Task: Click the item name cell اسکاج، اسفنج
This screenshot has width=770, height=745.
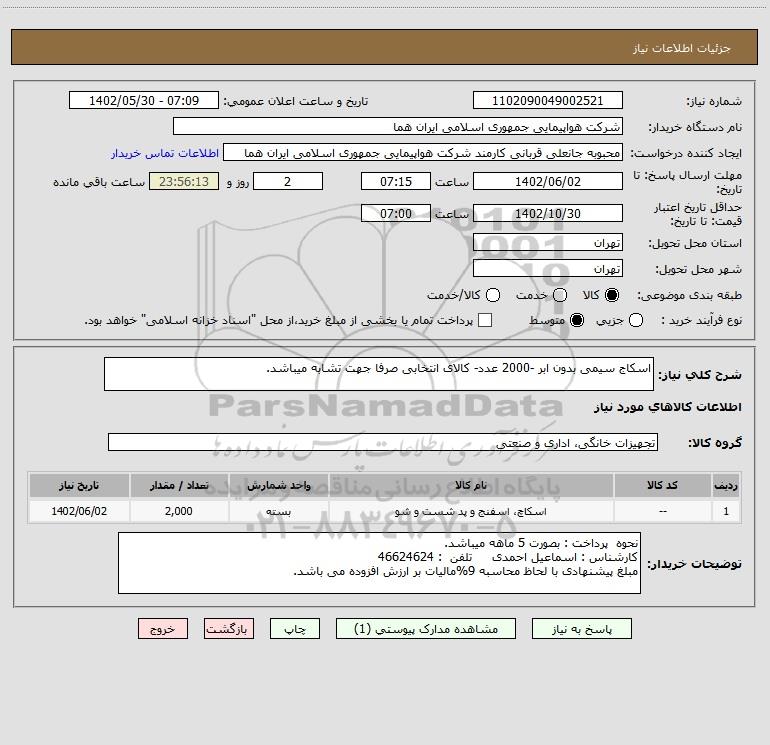Action: pos(471,511)
